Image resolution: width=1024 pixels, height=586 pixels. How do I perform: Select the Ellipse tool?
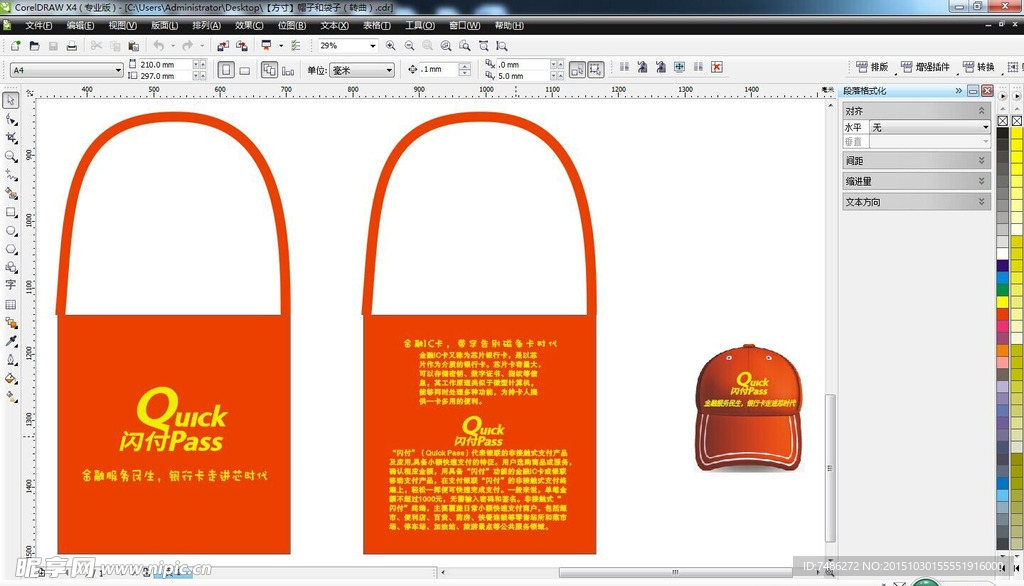(x=11, y=230)
